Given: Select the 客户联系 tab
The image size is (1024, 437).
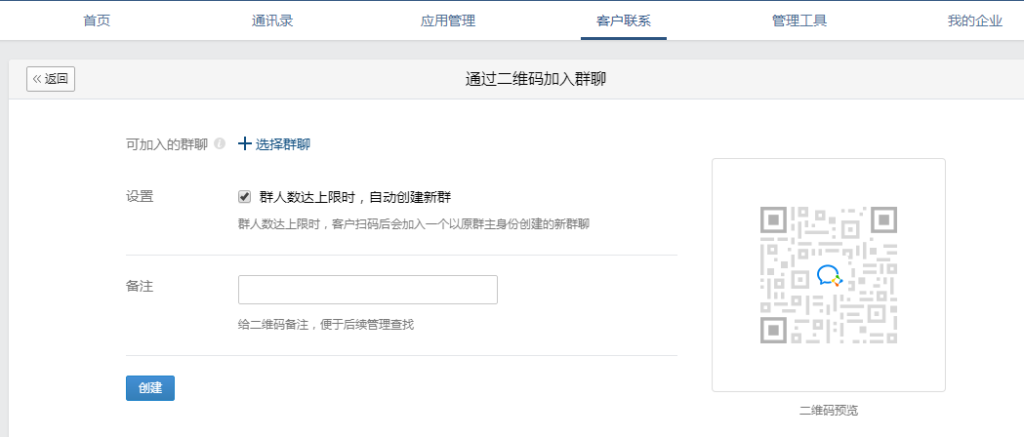Looking at the screenshot, I should [x=623, y=21].
